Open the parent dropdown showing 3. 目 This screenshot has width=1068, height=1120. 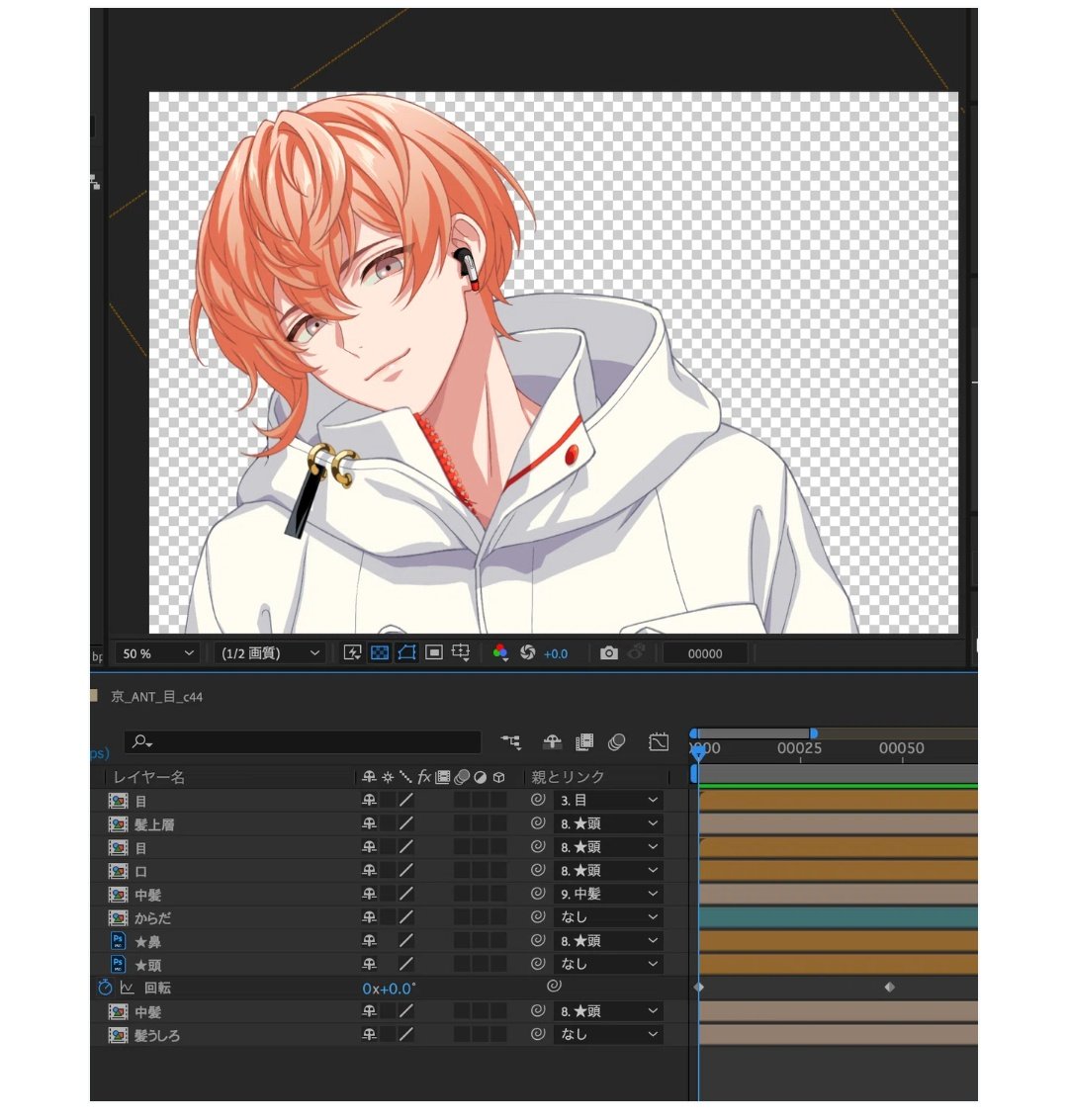(x=608, y=800)
